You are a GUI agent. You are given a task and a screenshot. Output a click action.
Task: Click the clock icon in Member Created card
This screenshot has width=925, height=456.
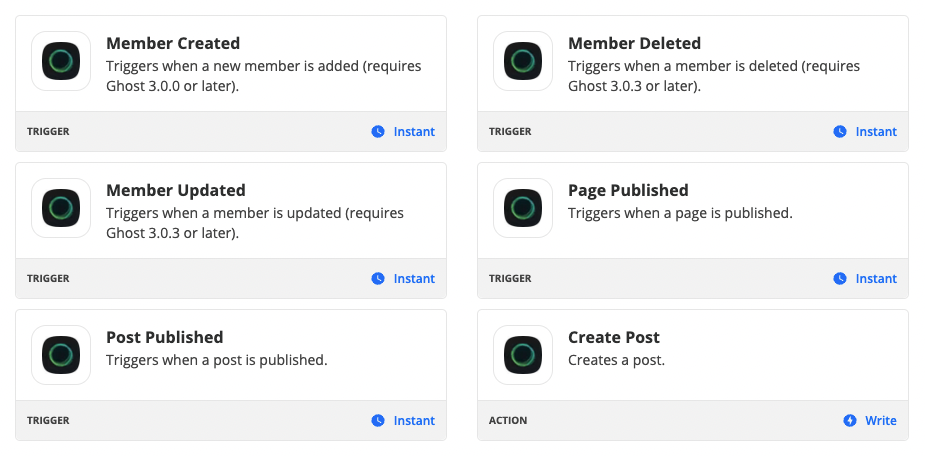coord(378,132)
